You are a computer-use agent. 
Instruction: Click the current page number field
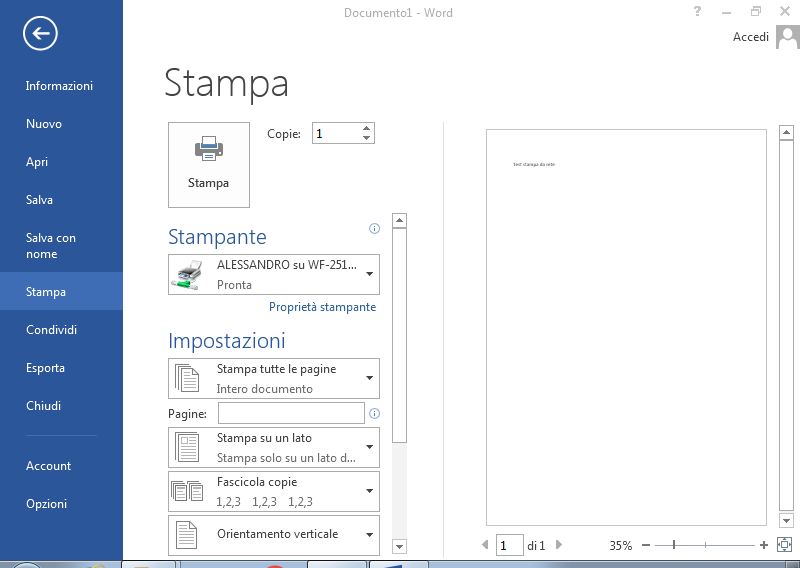(509, 545)
